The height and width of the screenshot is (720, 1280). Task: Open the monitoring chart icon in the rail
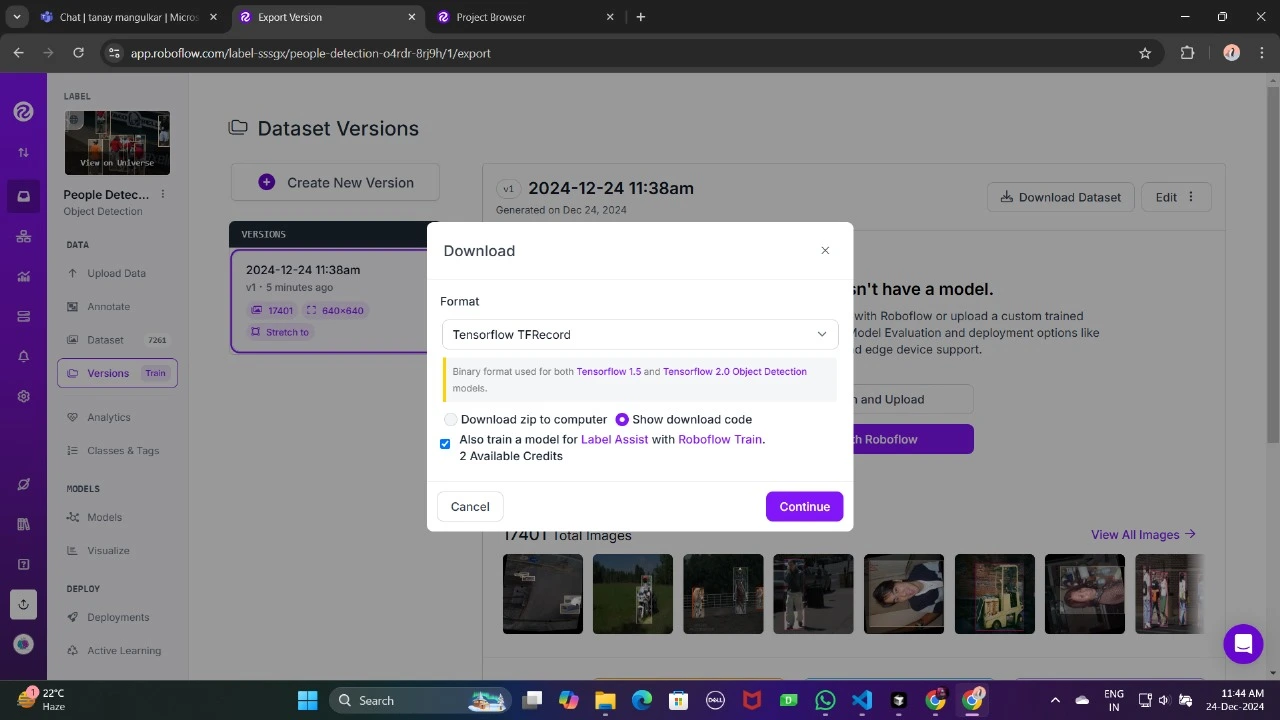click(23, 277)
